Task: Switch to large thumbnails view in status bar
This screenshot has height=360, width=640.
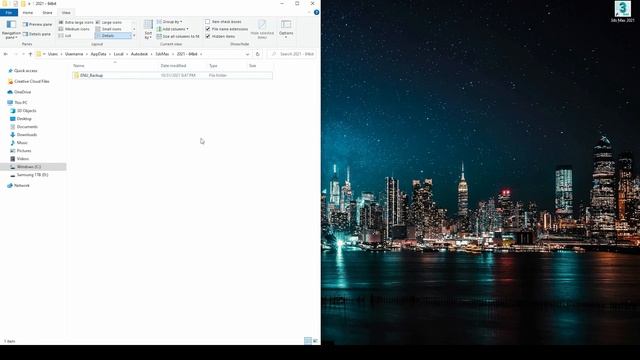Action: (x=315, y=341)
